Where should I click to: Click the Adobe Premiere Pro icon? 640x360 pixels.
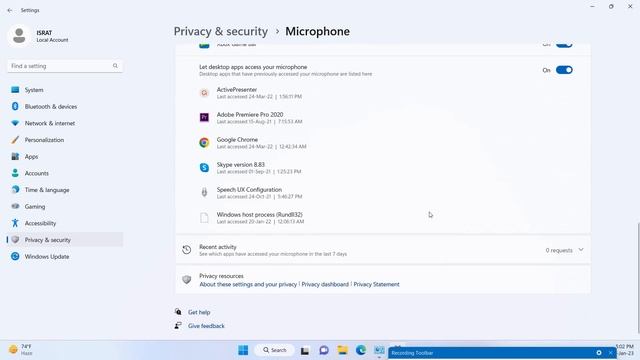[204, 118]
